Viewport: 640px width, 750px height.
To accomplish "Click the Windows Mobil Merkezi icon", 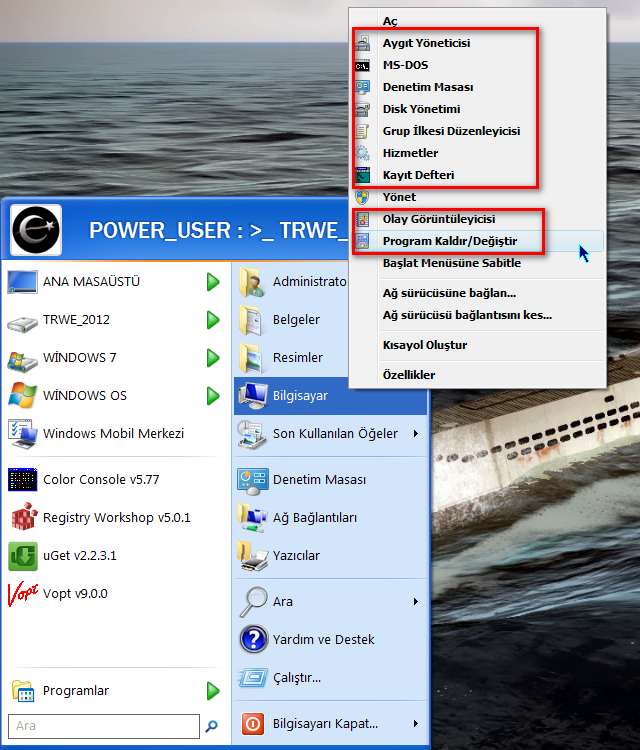I will pos(22,434).
